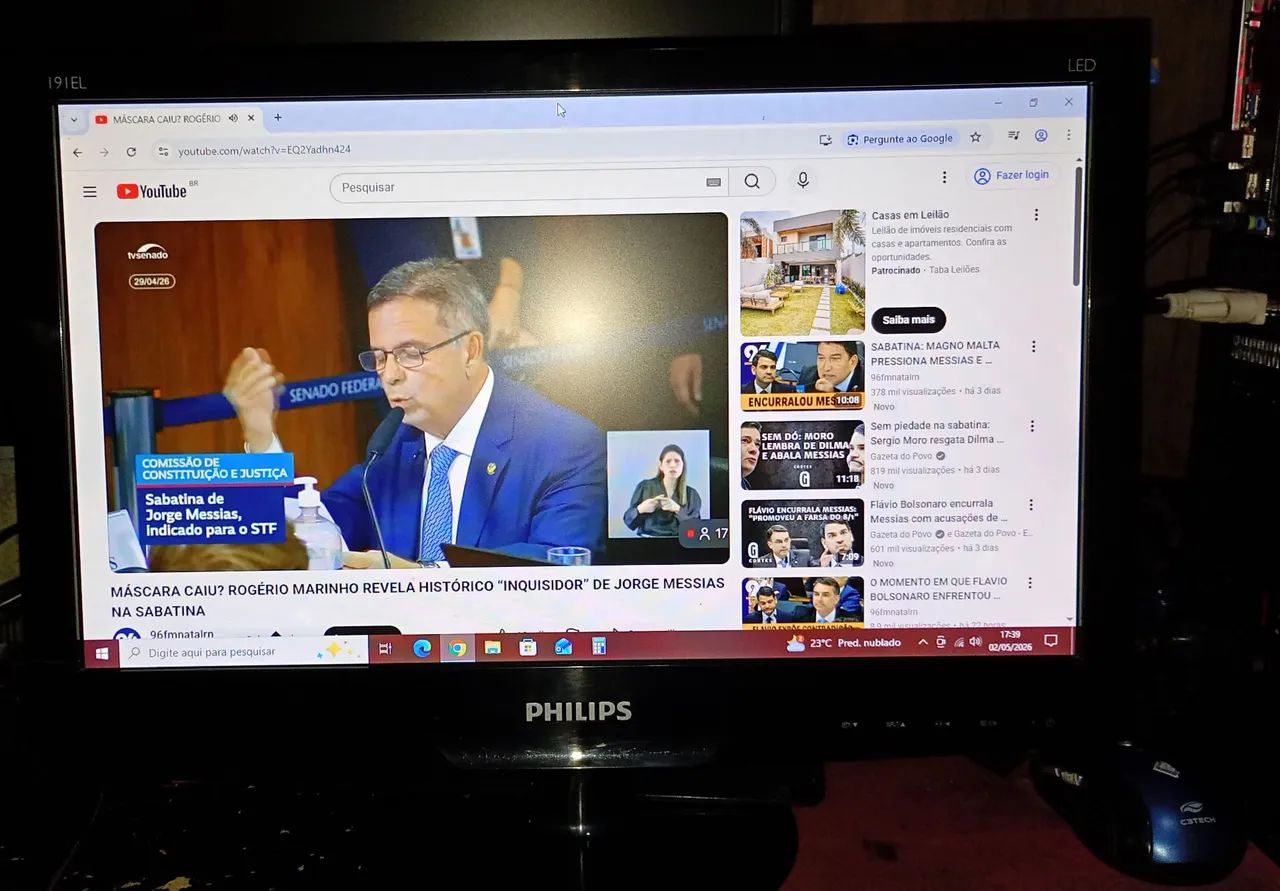Launch Microsoft Edge from the taskbar
The height and width of the screenshot is (891, 1280).
[x=422, y=648]
